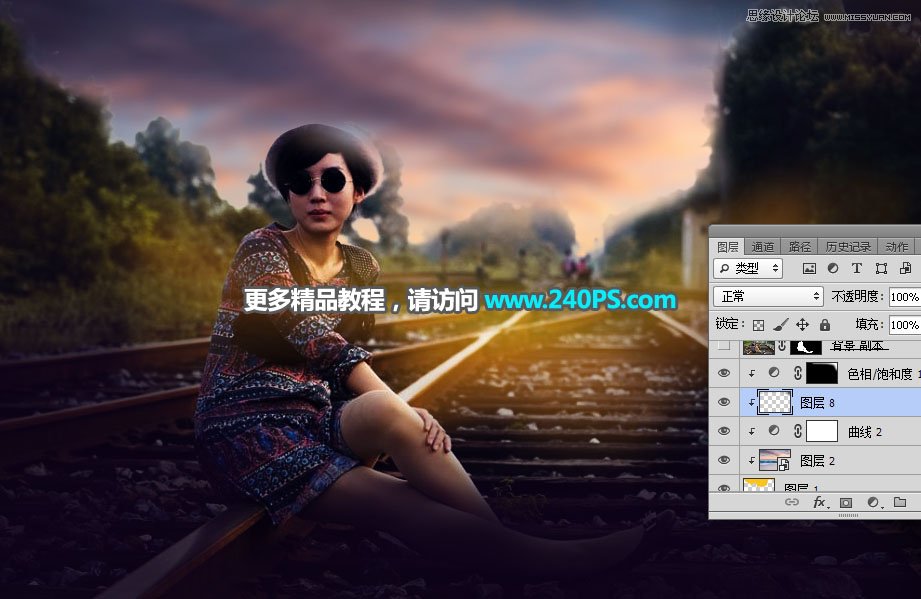
Task: Click mask link icon on 曲线 2
Action: coord(797,431)
